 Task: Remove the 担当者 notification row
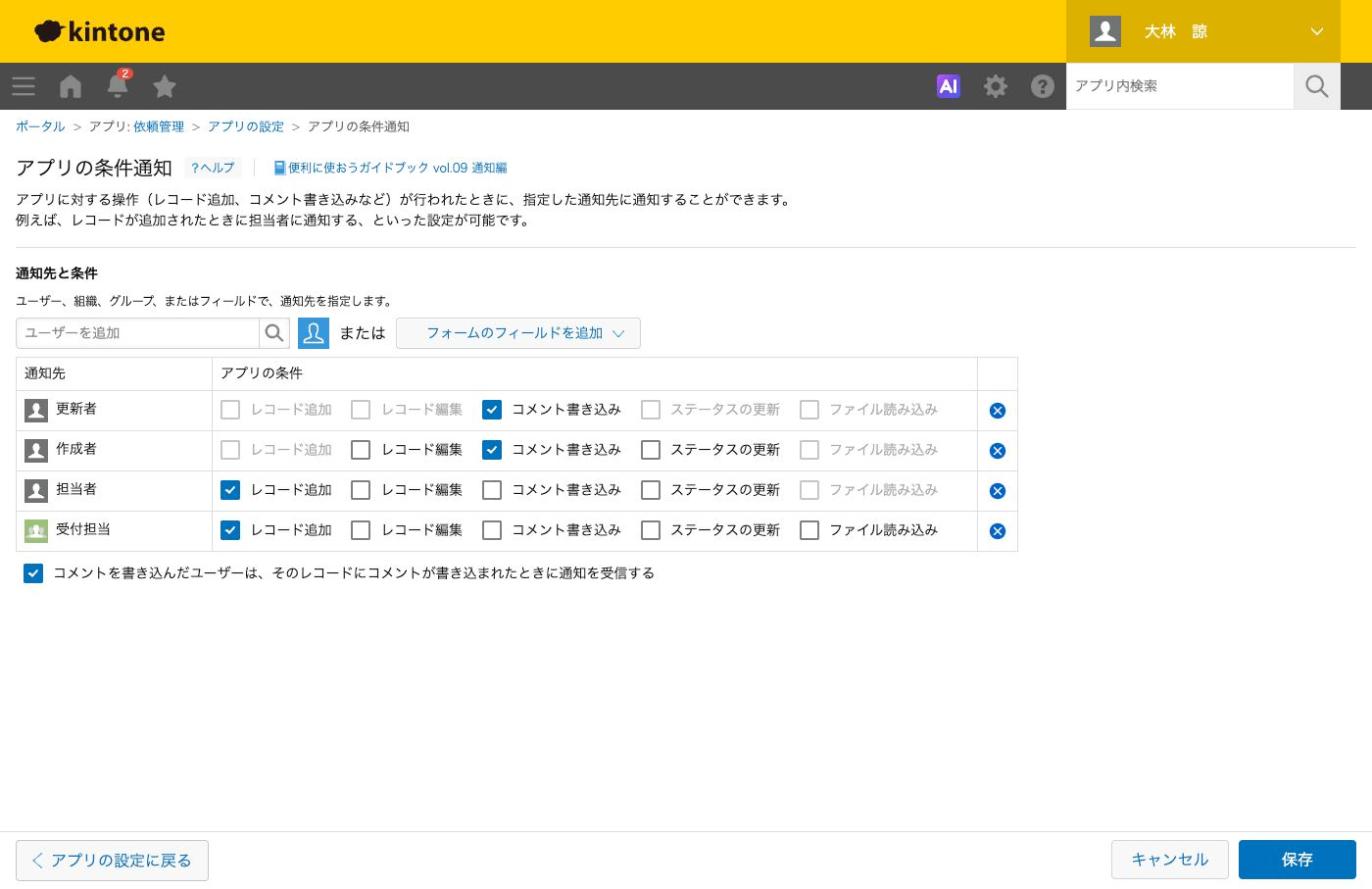click(997, 490)
